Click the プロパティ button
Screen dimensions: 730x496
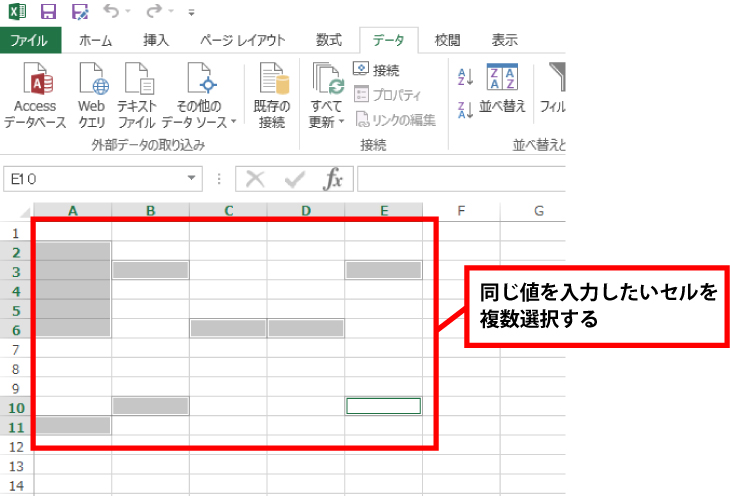tap(387, 95)
